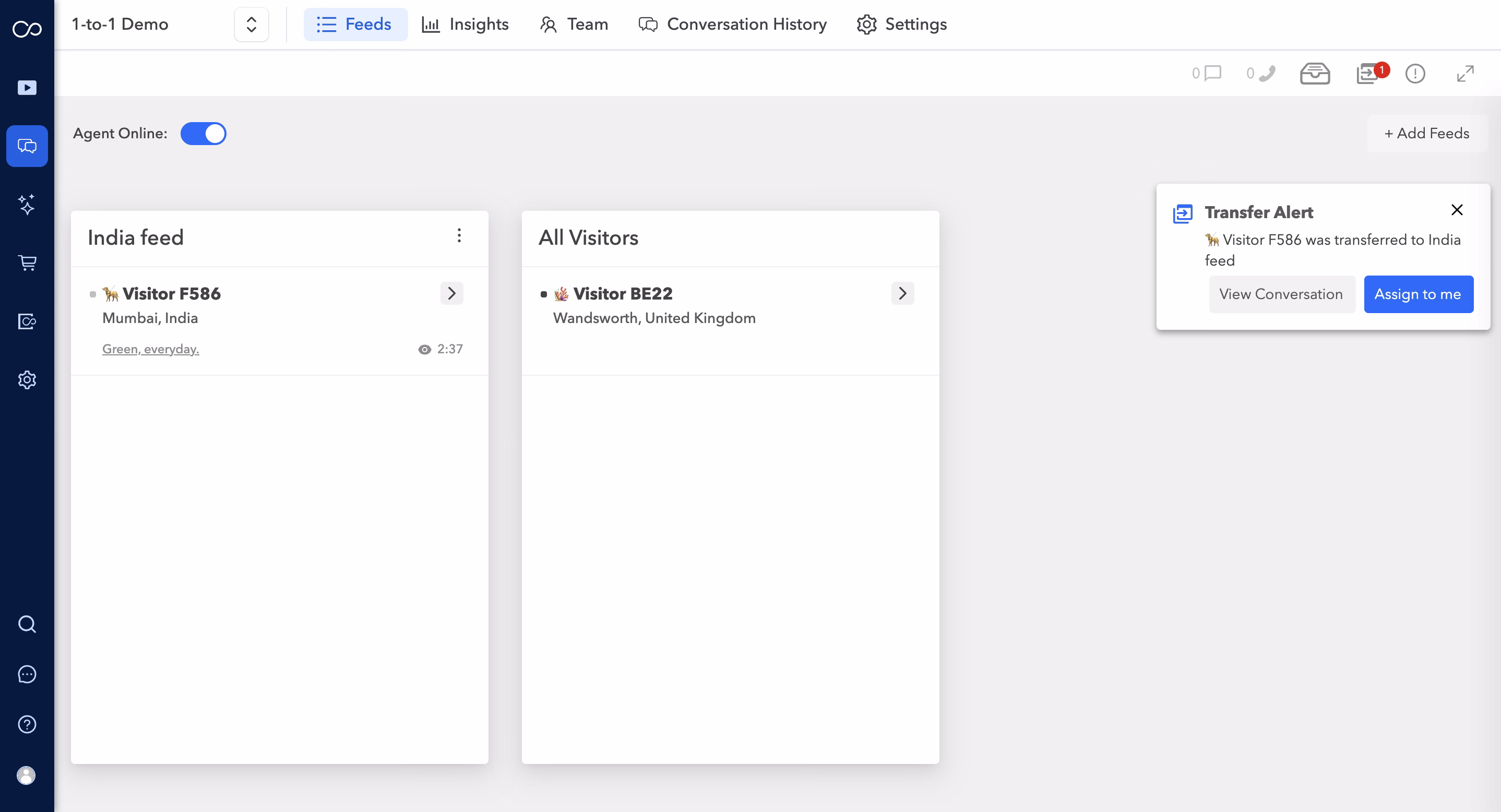Expand Visitor BE22 chevron arrow
The height and width of the screenshot is (812, 1501).
coord(902,294)
